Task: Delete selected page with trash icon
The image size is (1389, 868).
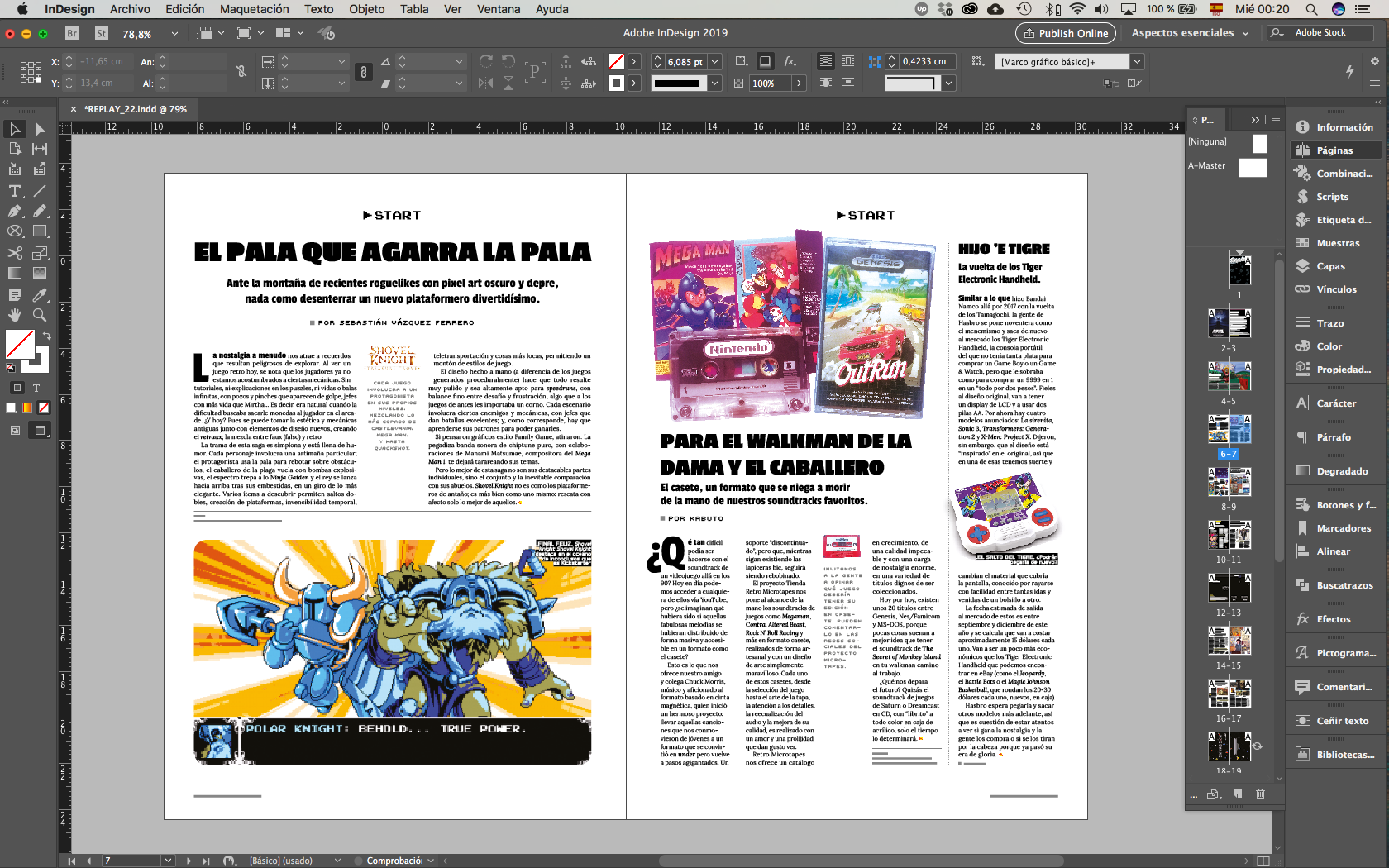Action: (1260, 794)
